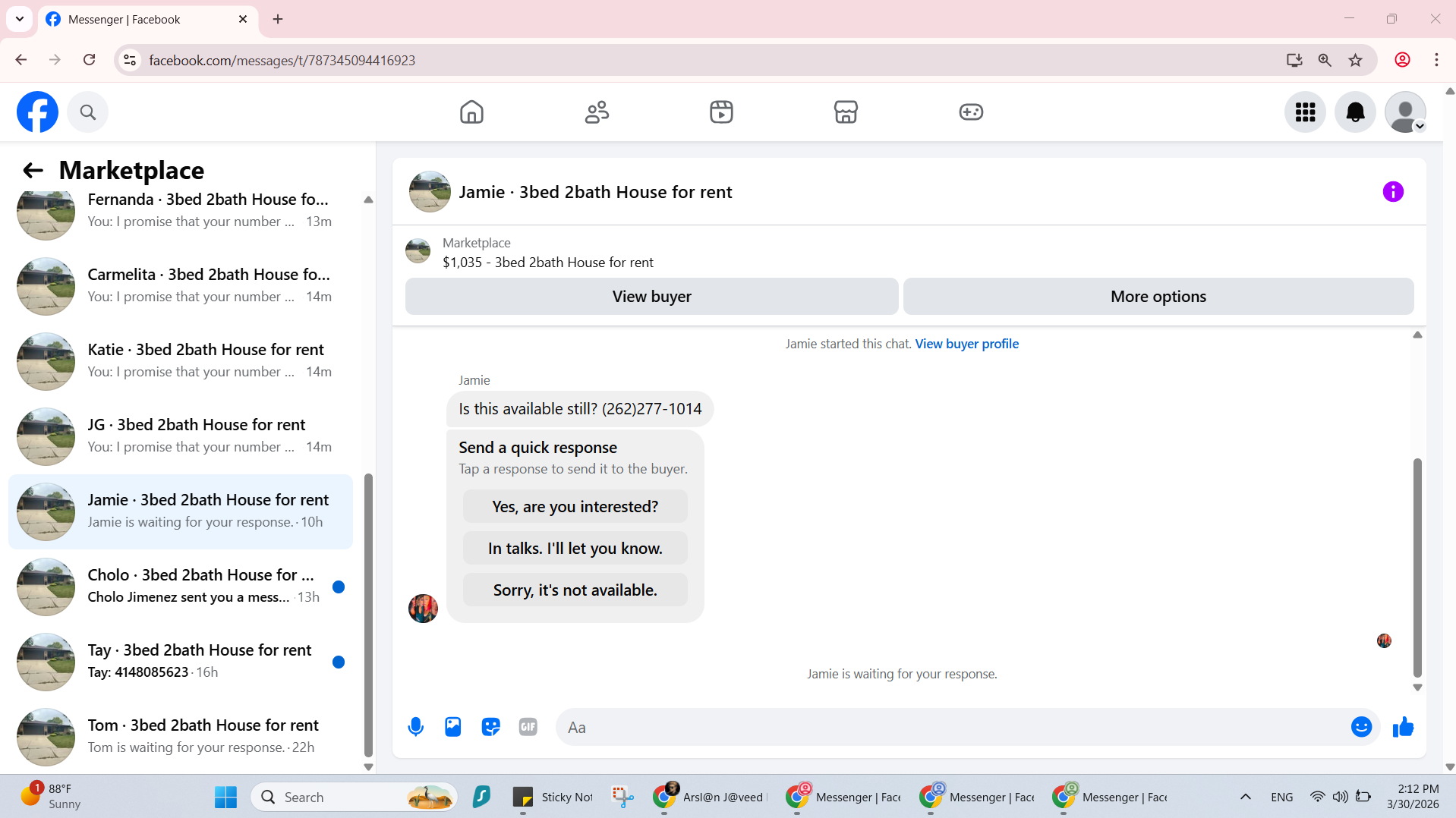Viewport: 1456px width, 818px height.
Task: Open JG's house rental conversation
Action: point(181,436)
